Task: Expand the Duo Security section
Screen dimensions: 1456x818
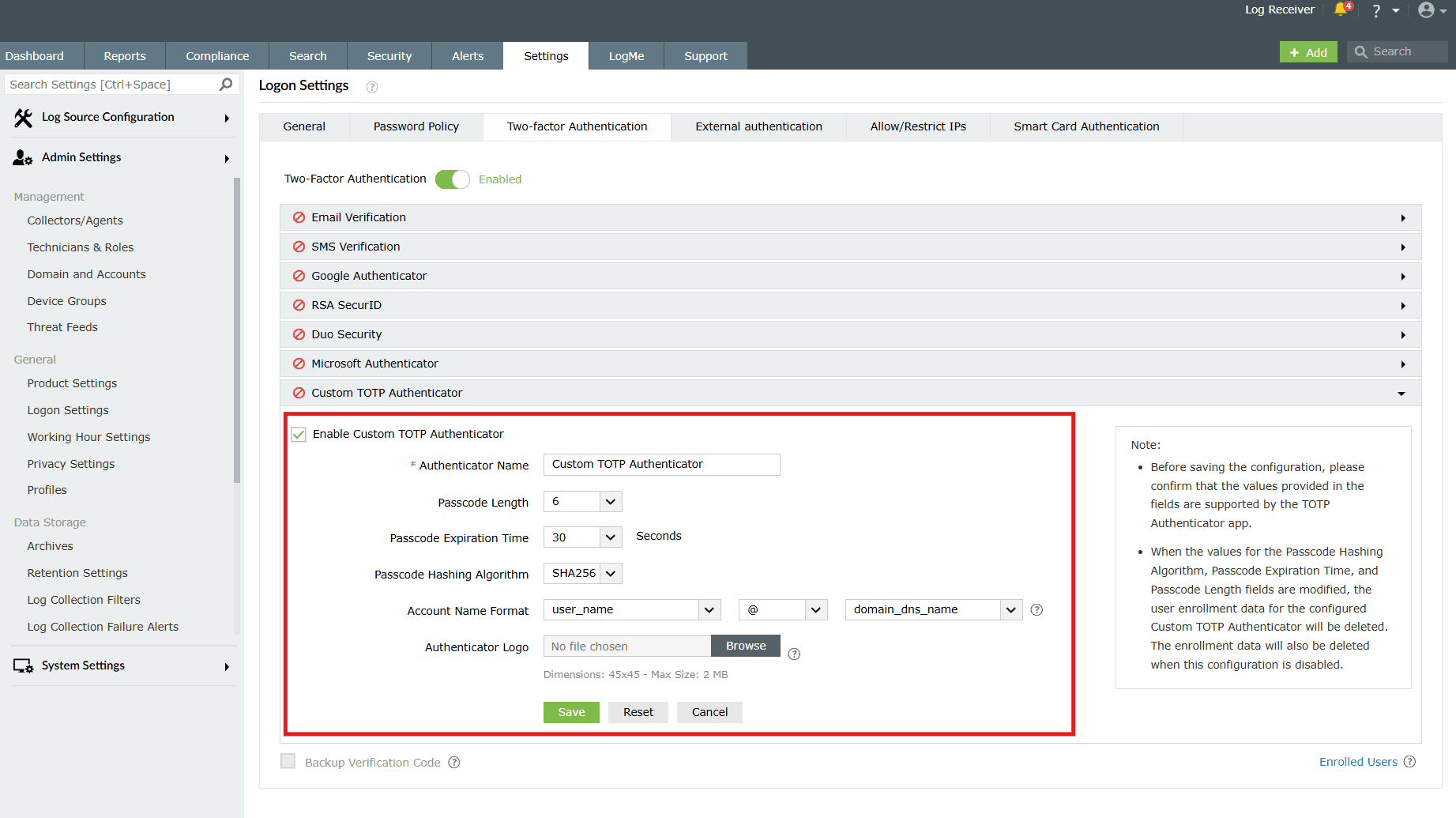Action: [x=1403, y=335]
